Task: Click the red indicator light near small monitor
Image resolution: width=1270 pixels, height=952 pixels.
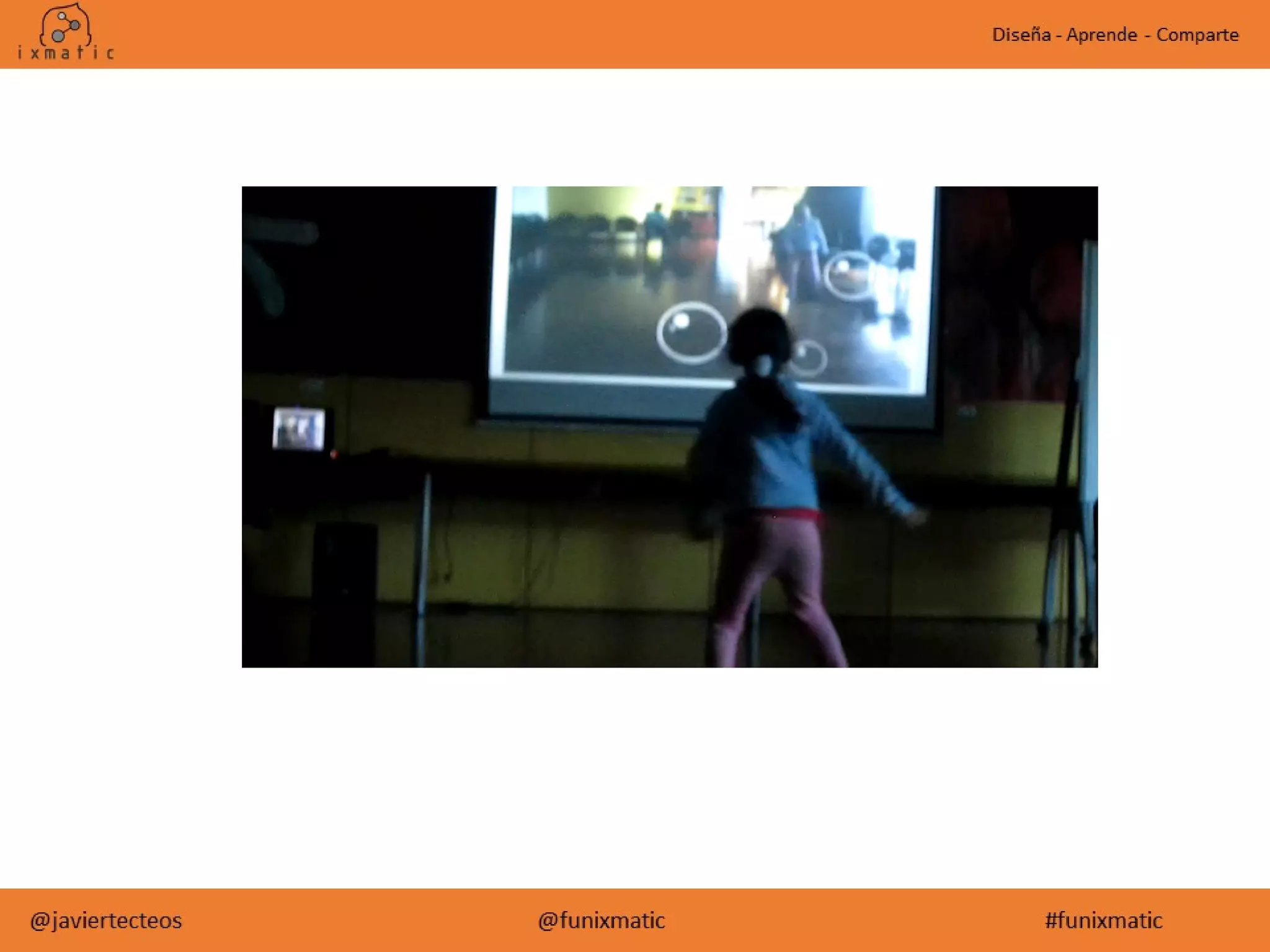Action: coord(334,454)
